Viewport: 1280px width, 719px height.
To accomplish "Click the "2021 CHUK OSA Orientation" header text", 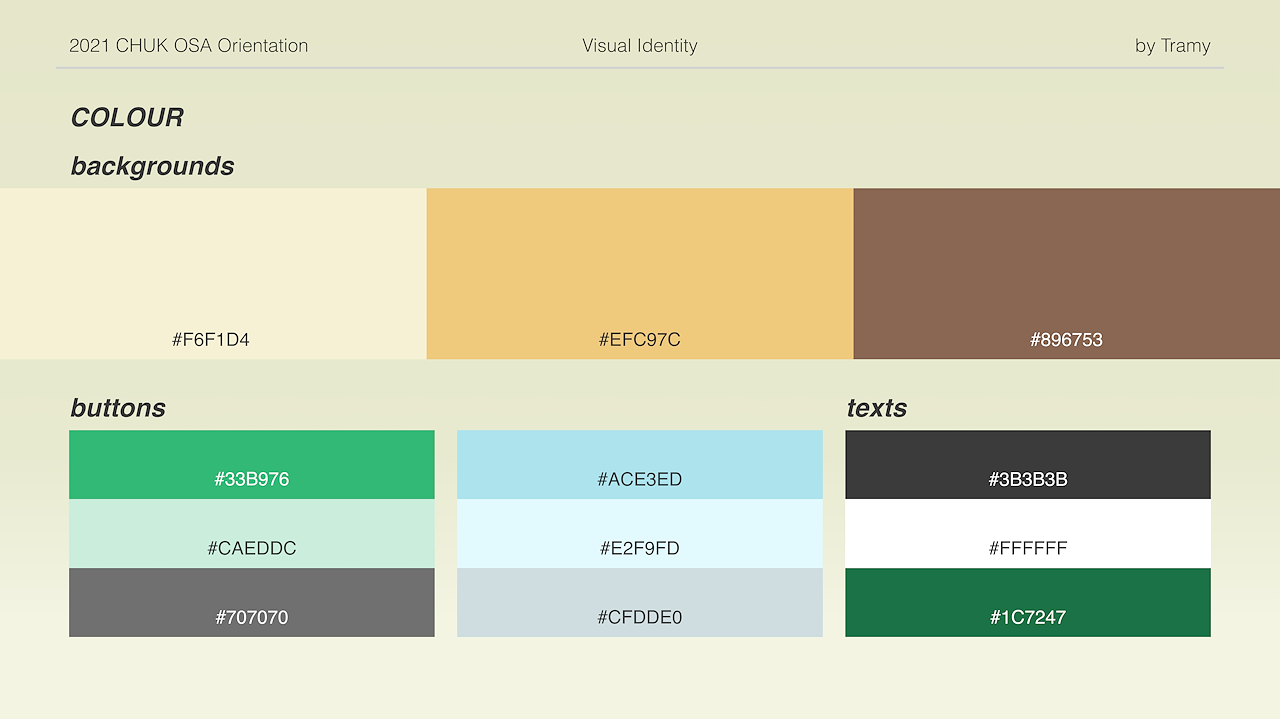I will tap(189, 46).
